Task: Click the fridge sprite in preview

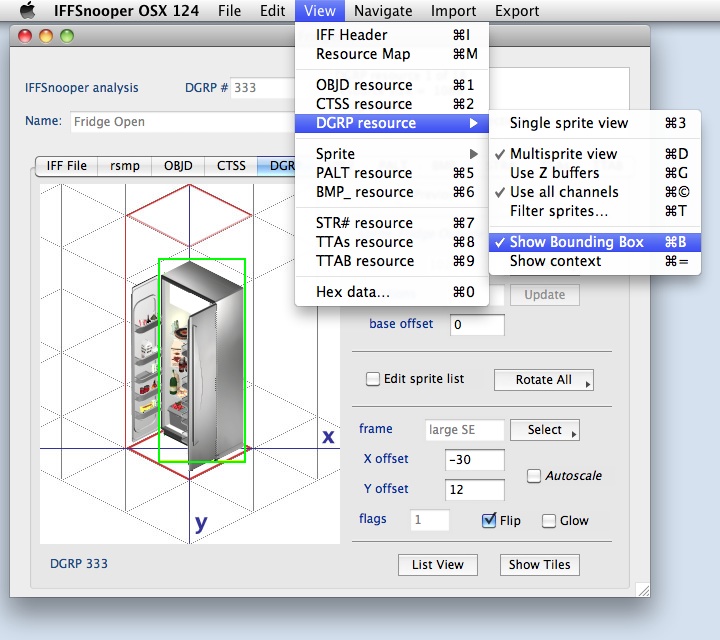Action: click(x=189, y=362)
